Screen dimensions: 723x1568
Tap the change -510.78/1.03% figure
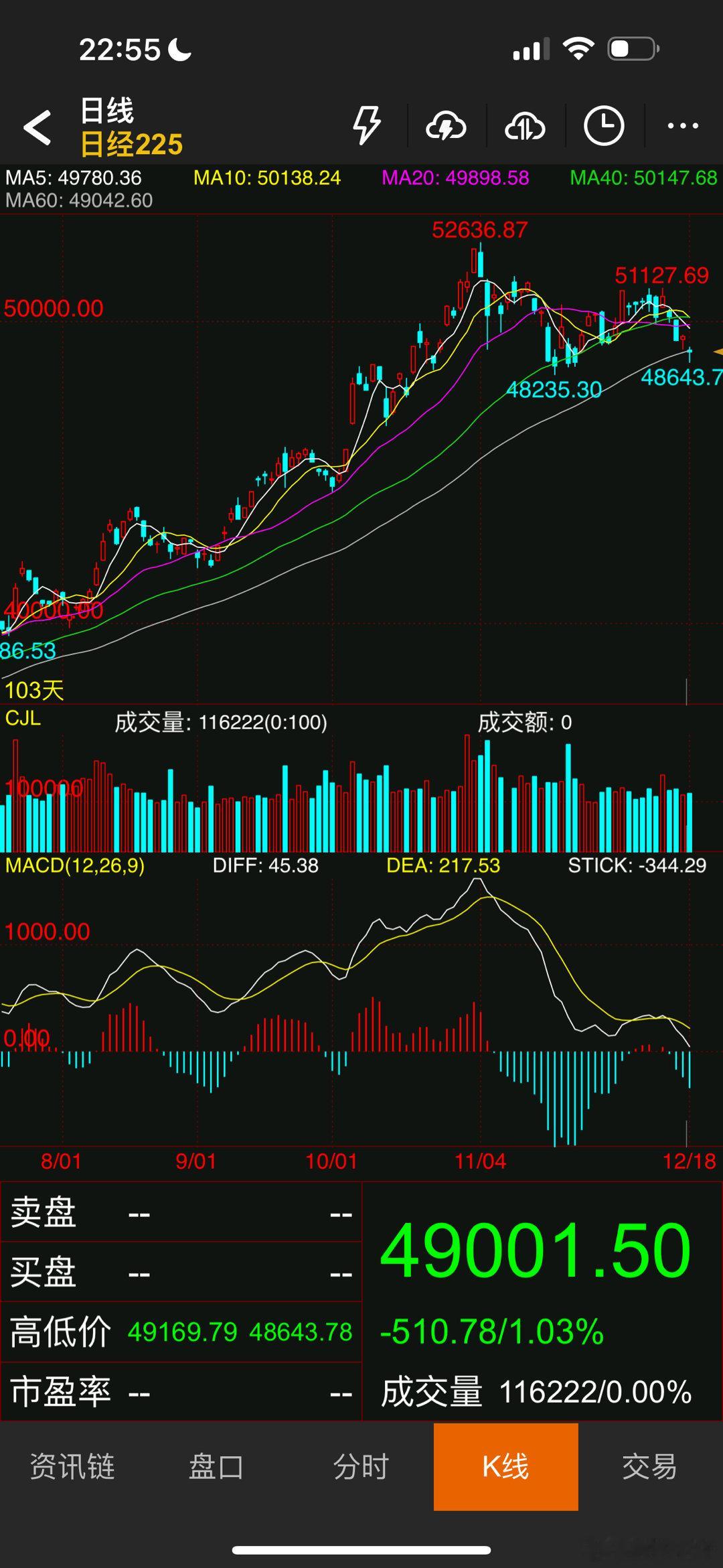[x=492, y=1332]
